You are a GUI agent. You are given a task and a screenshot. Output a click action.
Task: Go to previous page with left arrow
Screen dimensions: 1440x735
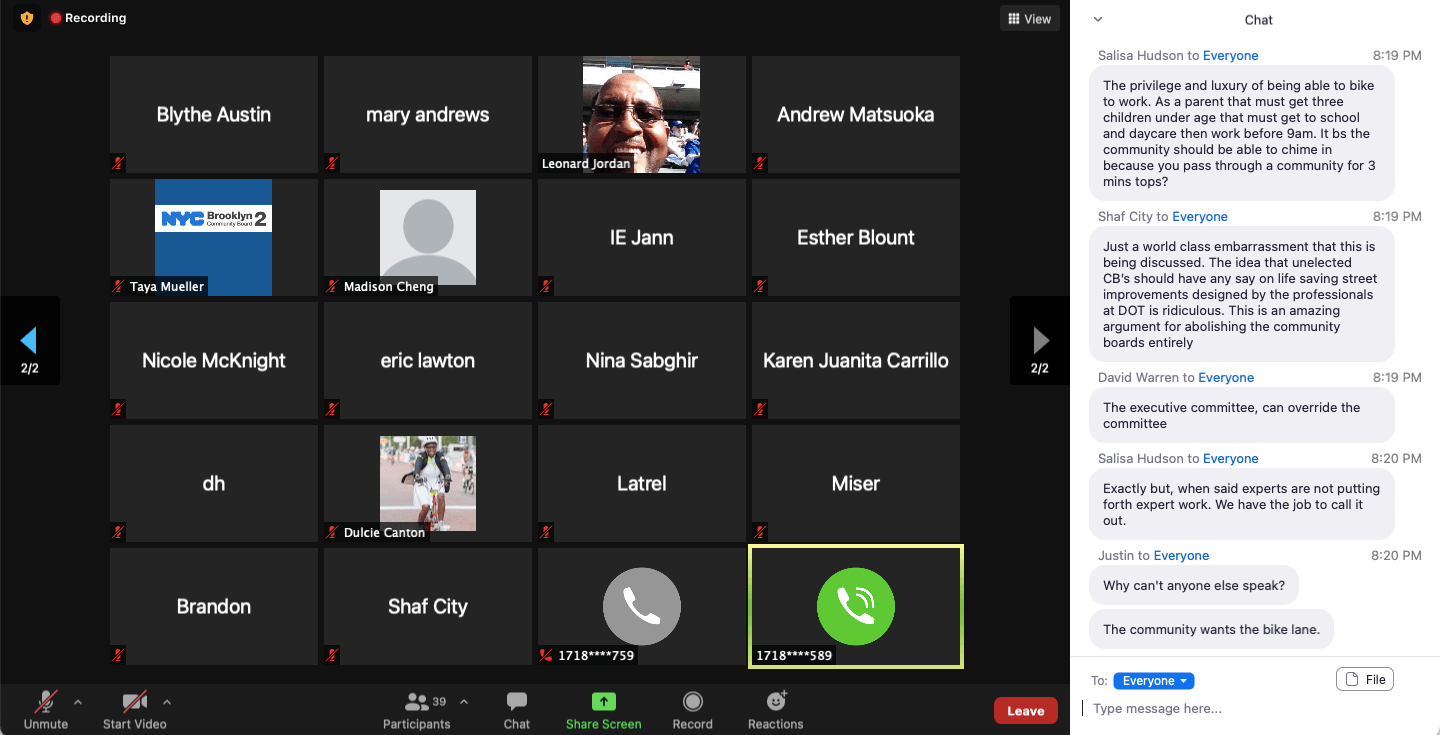[x=29, y=341]
